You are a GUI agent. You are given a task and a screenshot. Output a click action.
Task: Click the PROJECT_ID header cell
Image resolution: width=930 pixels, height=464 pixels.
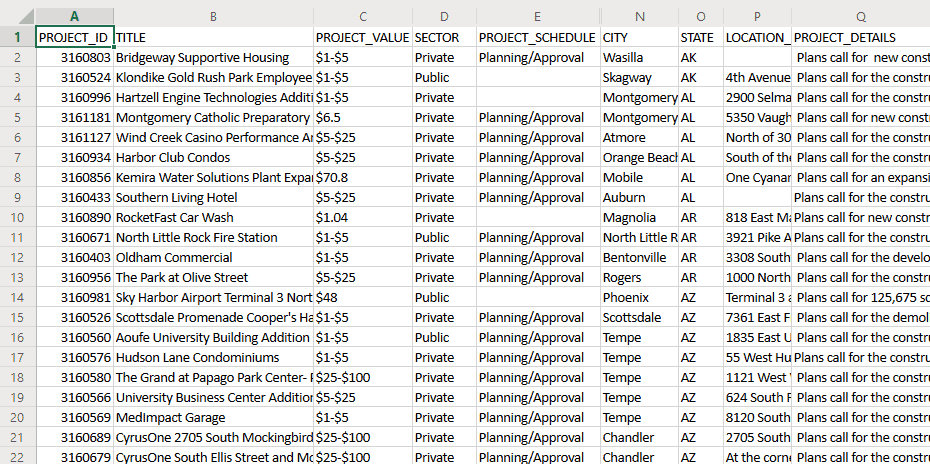[x=75, y=37]
